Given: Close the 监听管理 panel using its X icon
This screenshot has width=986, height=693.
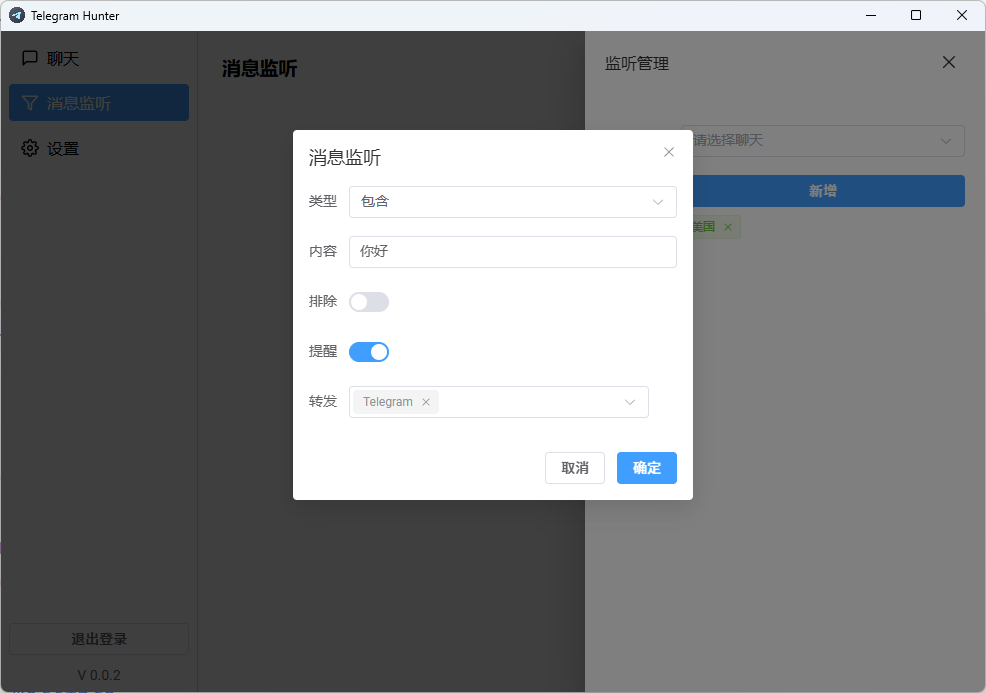Looking at the screenshot, I should [x=948, y=62].
